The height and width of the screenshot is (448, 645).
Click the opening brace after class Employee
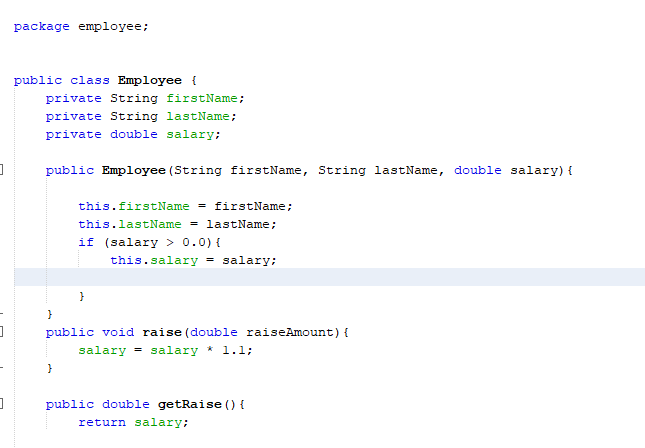point(194,80)
